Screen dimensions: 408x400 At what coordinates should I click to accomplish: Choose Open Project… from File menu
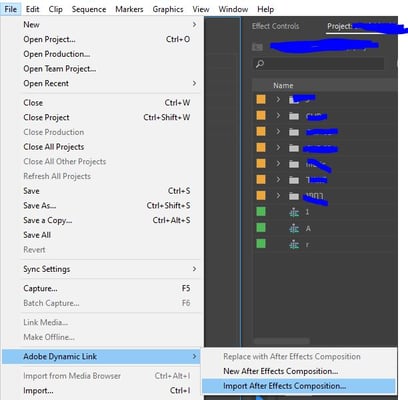click(101, 39)
